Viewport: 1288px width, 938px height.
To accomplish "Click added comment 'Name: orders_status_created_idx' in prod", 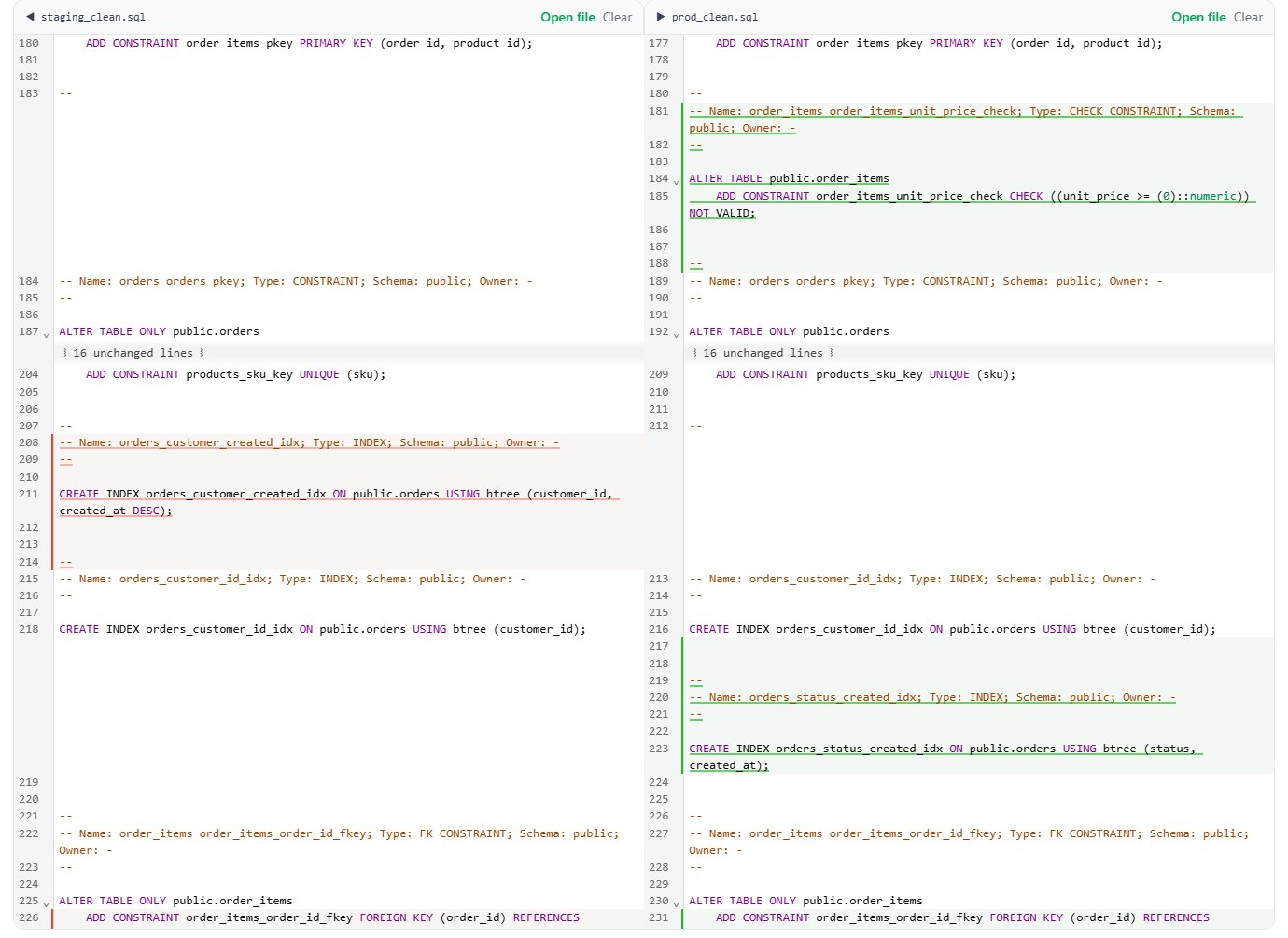I will (x=932, y=697).
